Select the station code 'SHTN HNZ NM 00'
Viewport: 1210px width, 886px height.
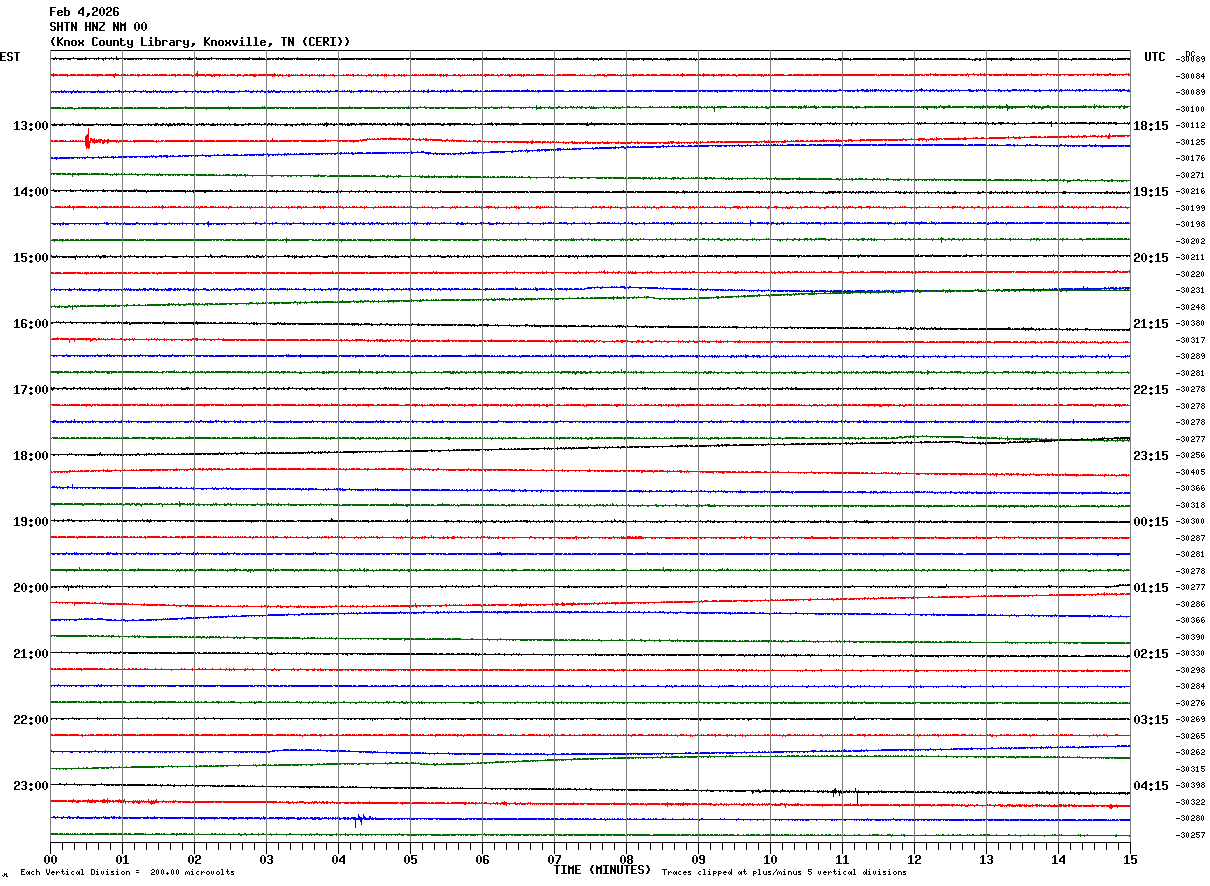(x=98, y=27)
